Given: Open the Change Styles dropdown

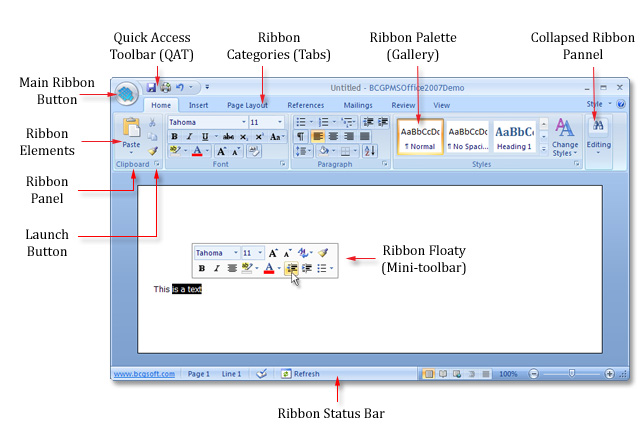Looking at the screenshot, I should (x=565, y=138).
